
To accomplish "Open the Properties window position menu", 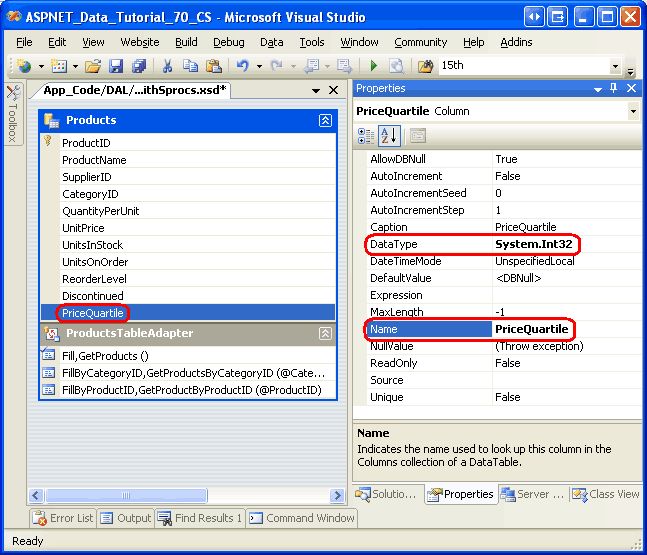I will pos(597,89).
